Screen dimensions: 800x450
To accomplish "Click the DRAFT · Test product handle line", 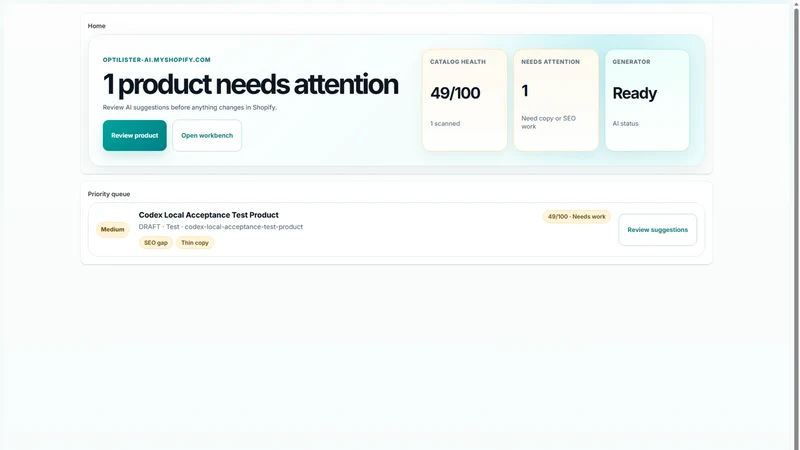I will coord(221,227).
